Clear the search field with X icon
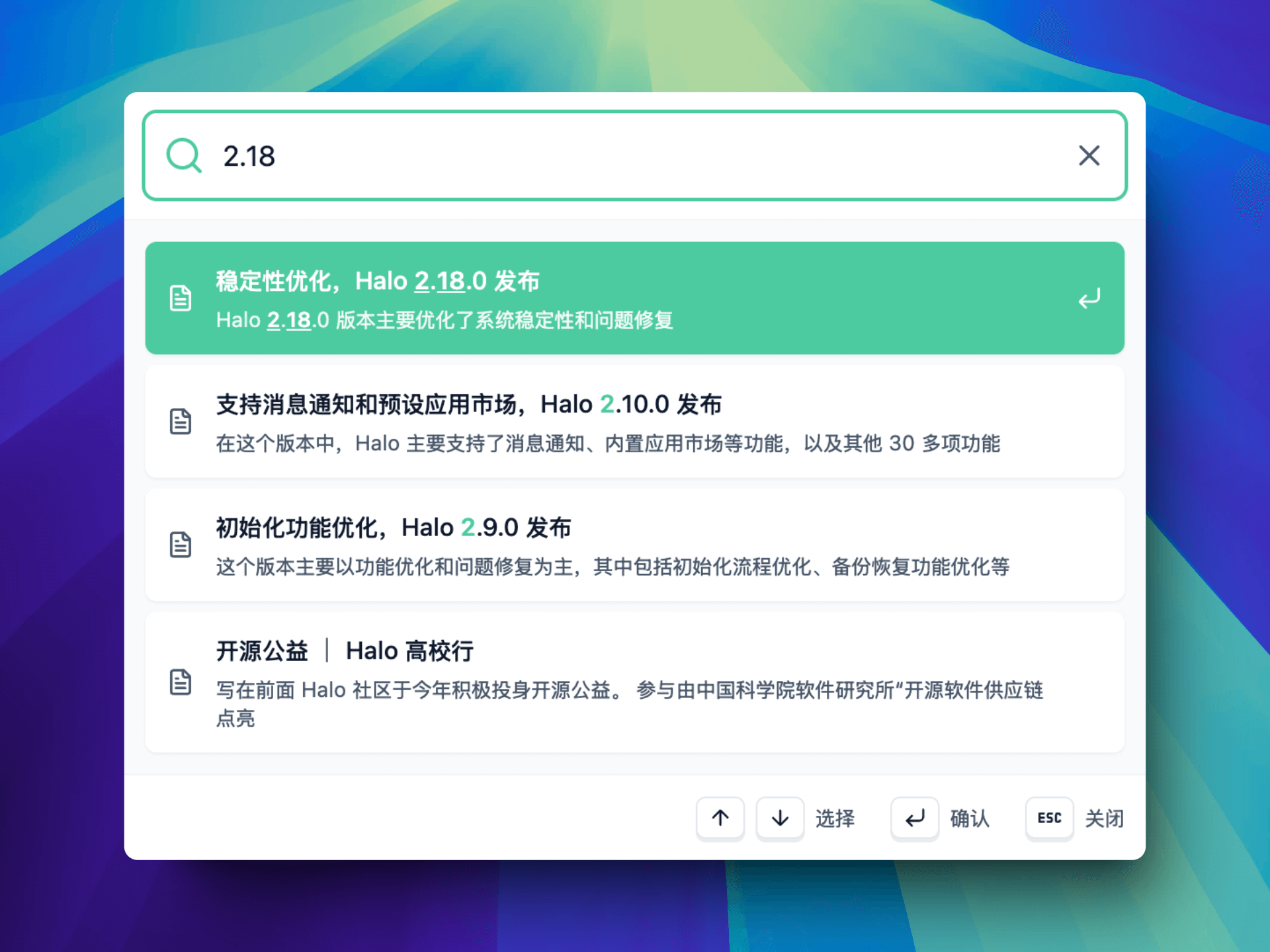 tap(1089, 155)
